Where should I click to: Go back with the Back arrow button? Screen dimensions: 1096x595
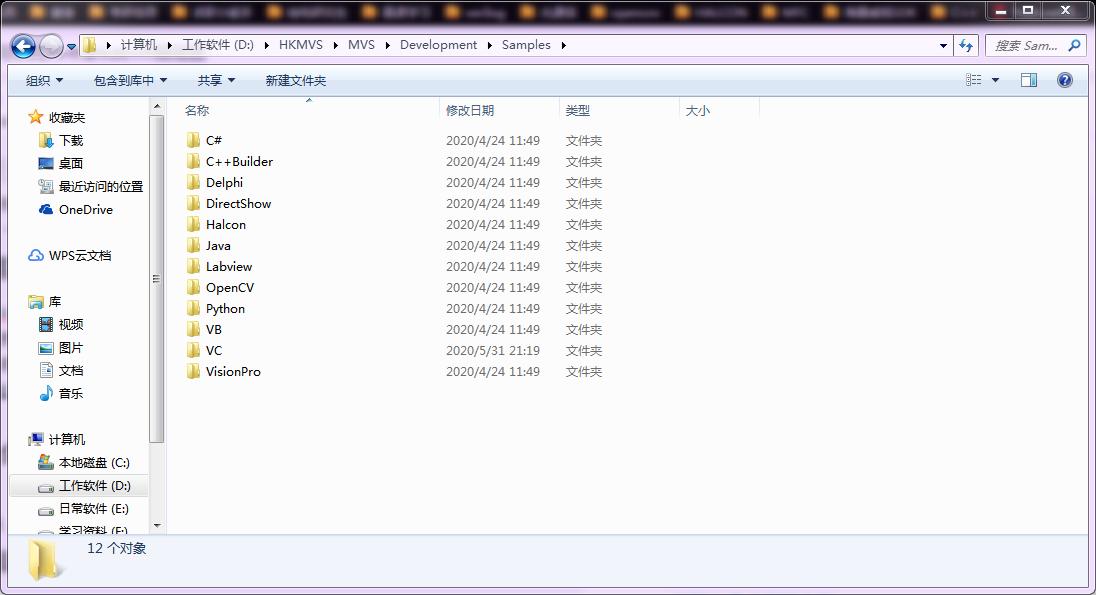23,46
